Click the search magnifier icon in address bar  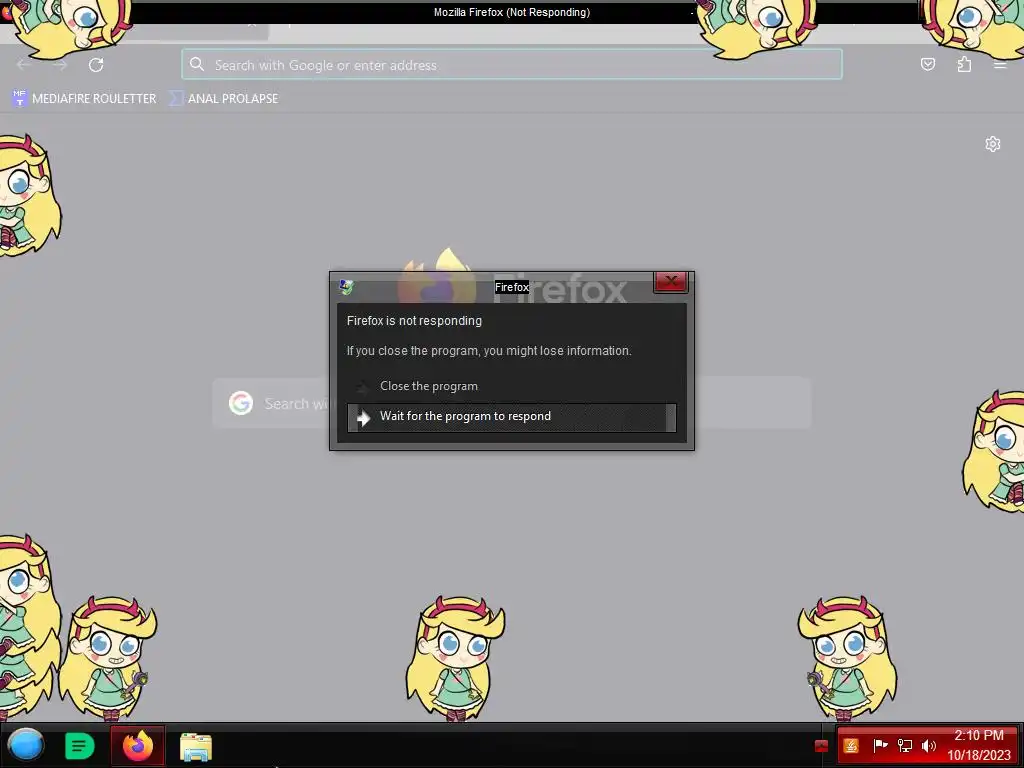coord(197,64)
